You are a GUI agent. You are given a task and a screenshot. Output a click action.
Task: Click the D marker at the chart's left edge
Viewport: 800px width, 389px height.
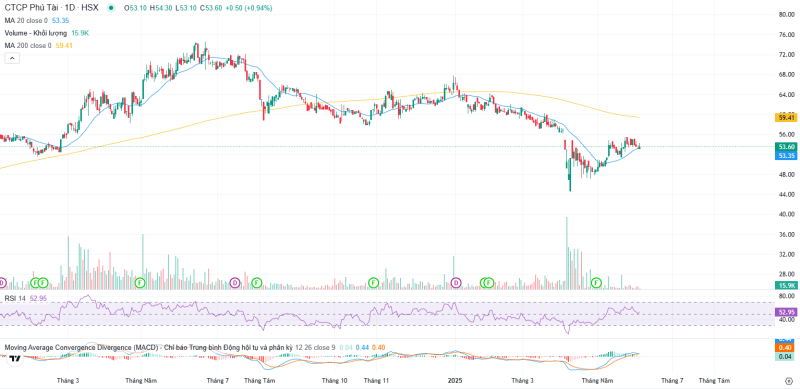pos(2,282)
